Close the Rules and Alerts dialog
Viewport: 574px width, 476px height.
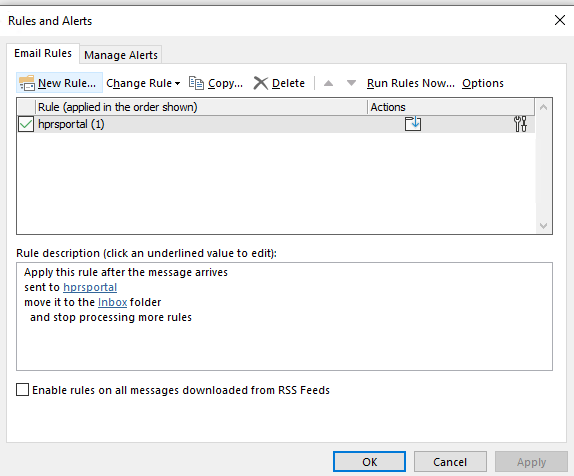point(560,20)
